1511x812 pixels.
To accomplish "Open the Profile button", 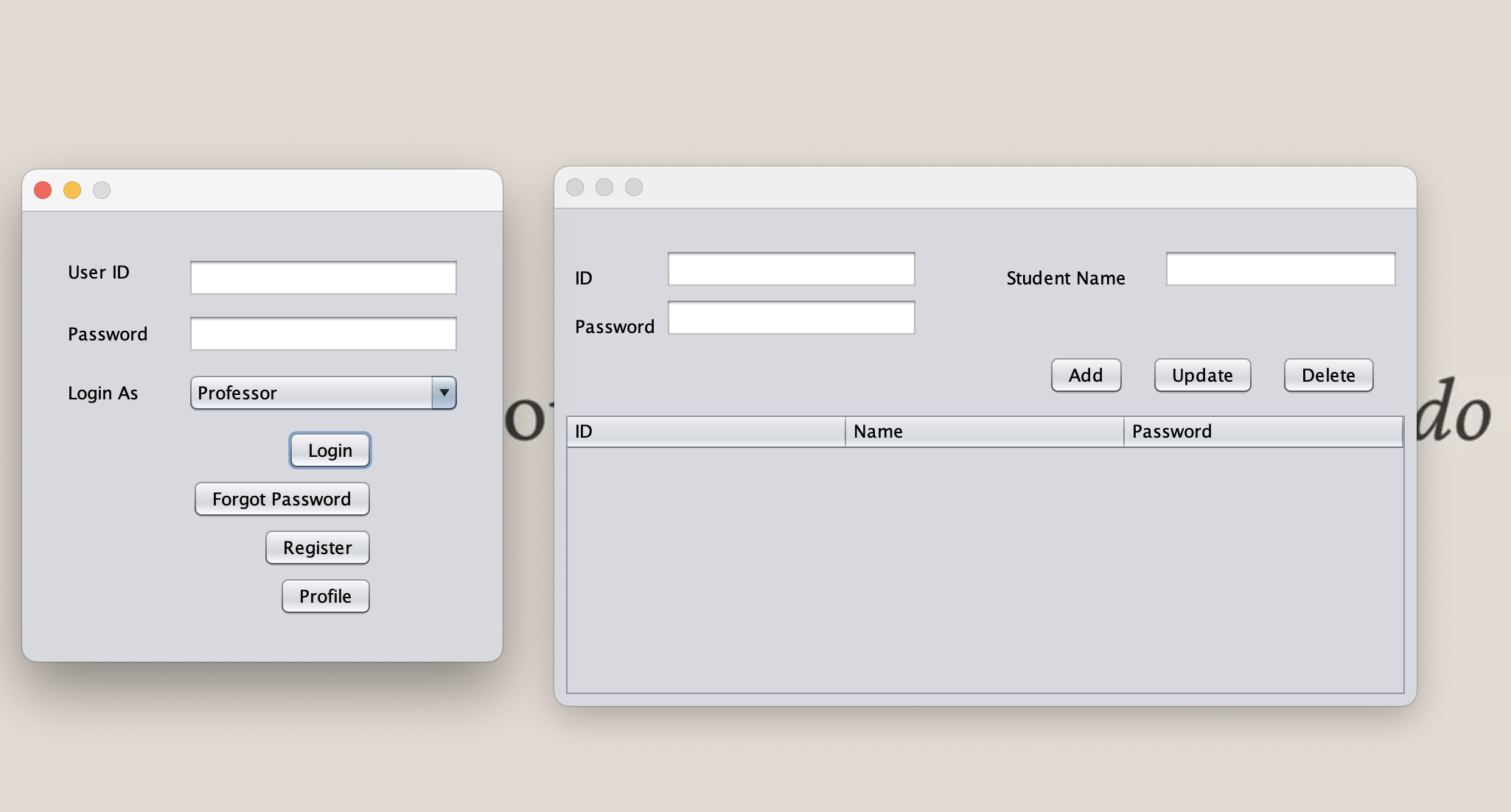I will click(x=325, y=596).
